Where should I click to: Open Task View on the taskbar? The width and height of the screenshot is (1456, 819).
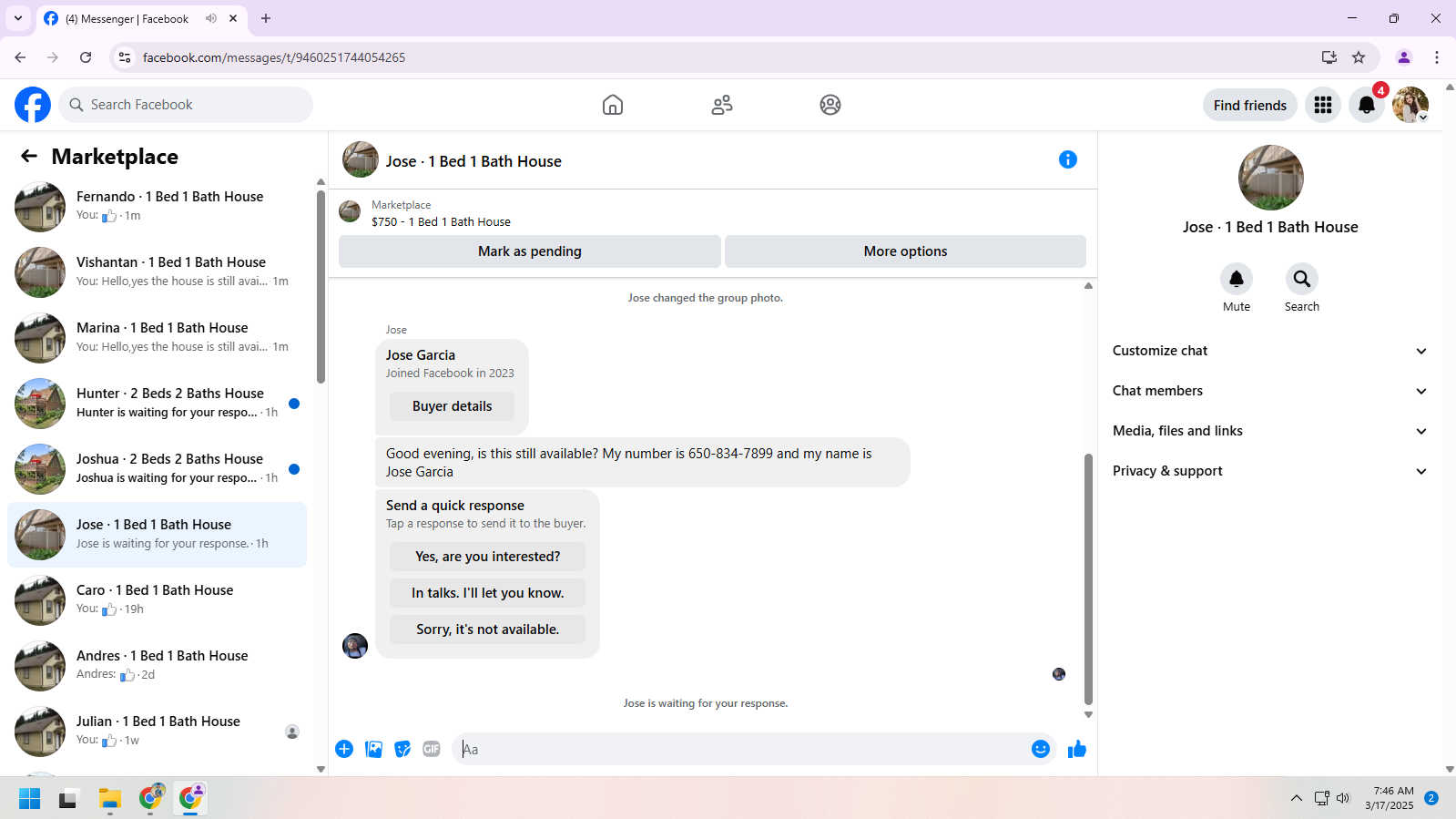click(x=68, y=799)
